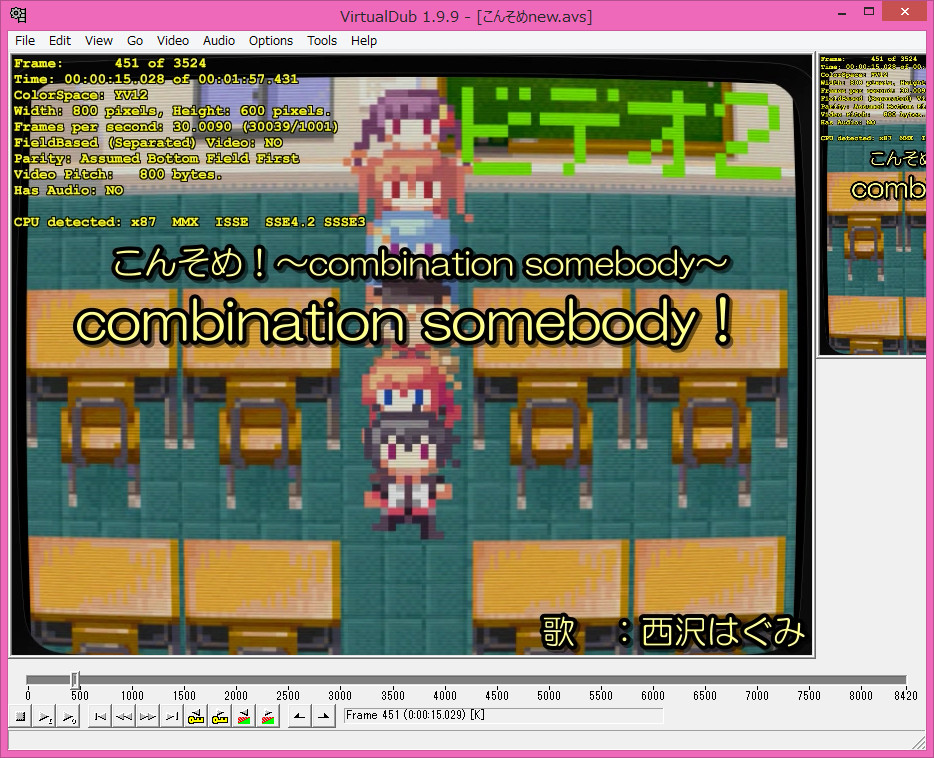Screen dimensions: 934x758
Task: Open the Audio menu
Action: (x=219, y=40)
